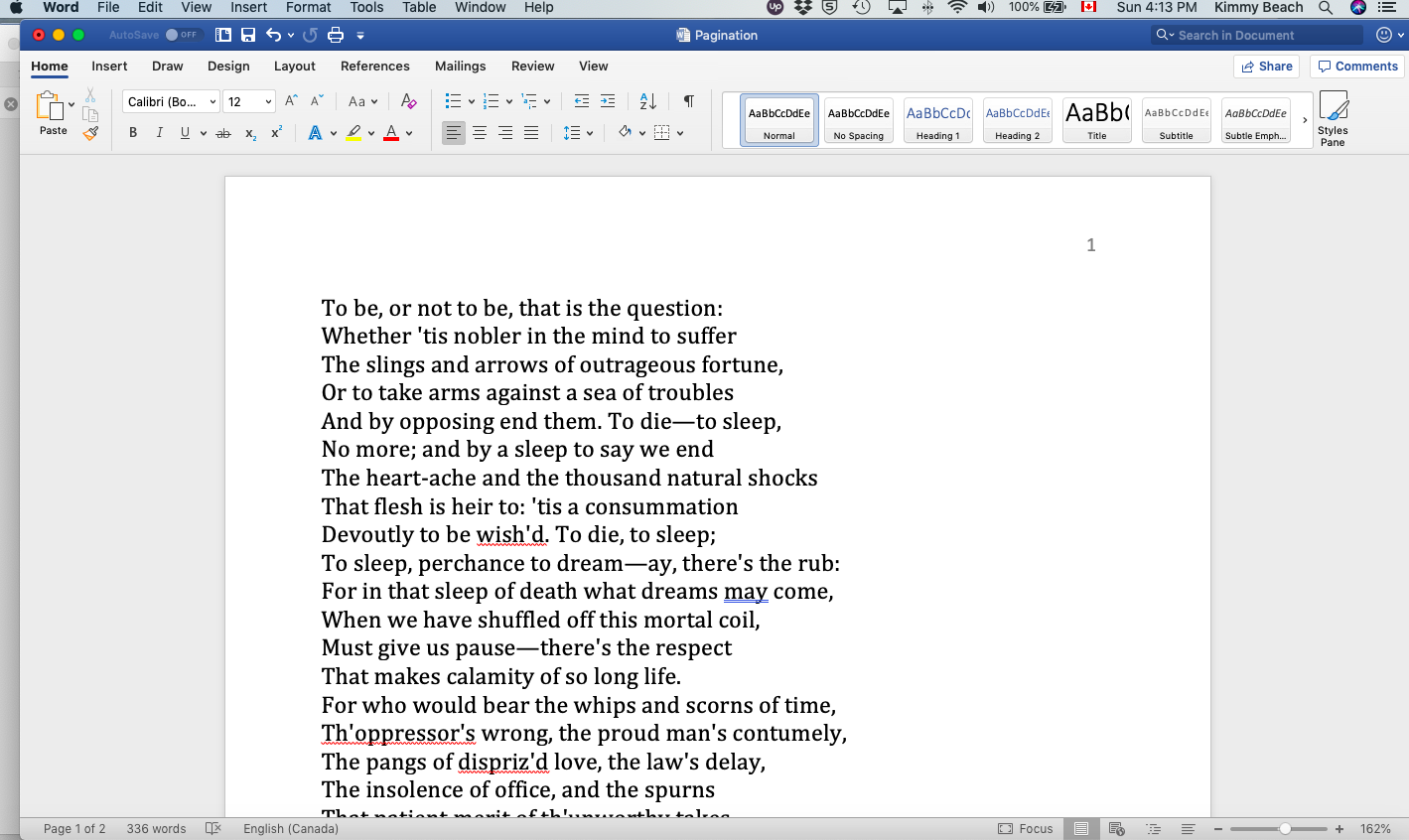Click the Paste clipboard icon

[x=50, y=105]
